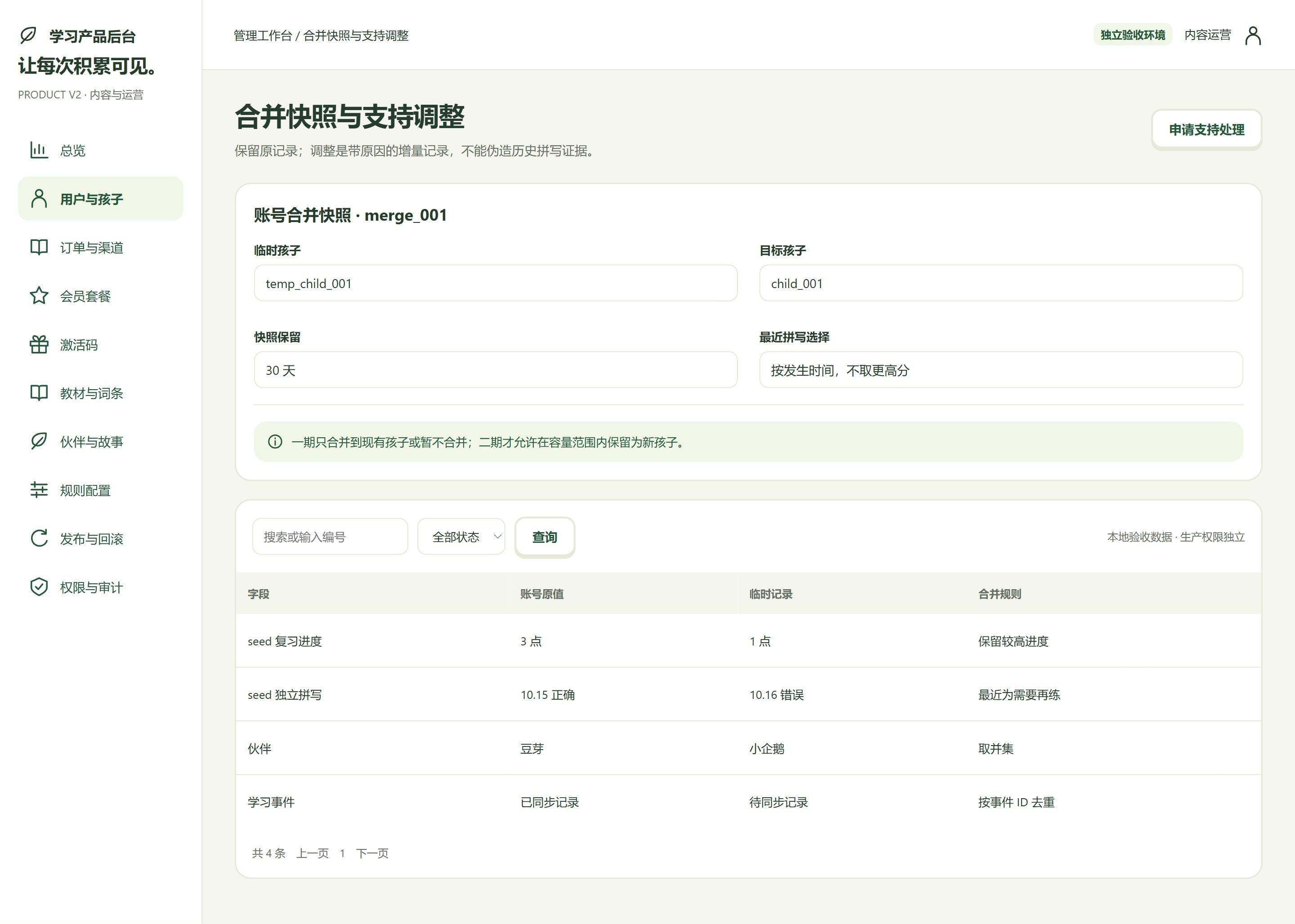Click the star icon for 会员套餐
This screenshot has height=924, width=1295.
39,296
